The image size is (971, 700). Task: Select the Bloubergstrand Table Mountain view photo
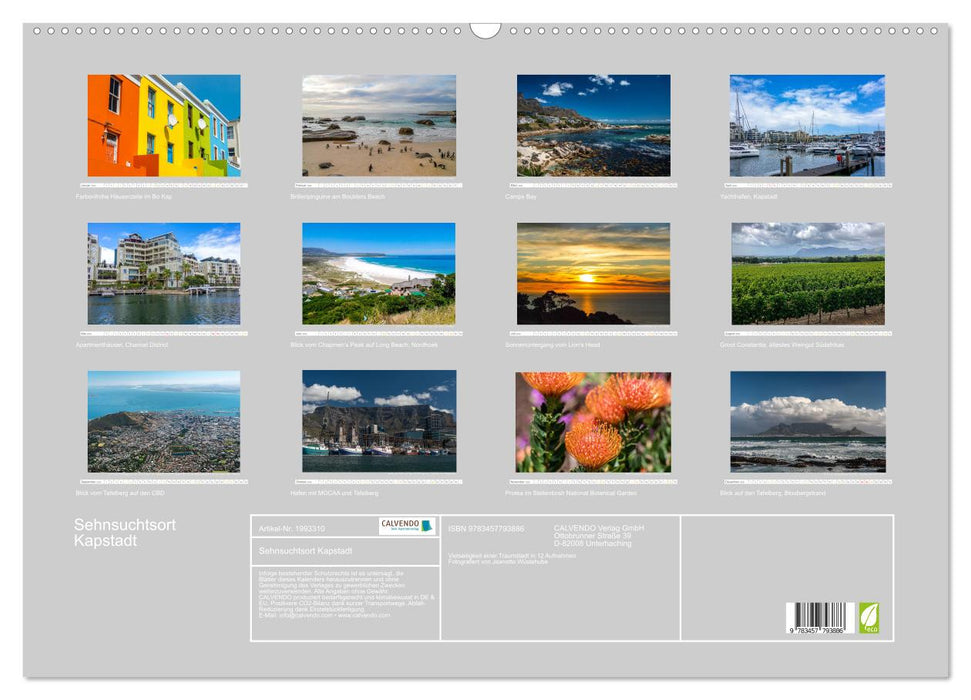point(807,422)
